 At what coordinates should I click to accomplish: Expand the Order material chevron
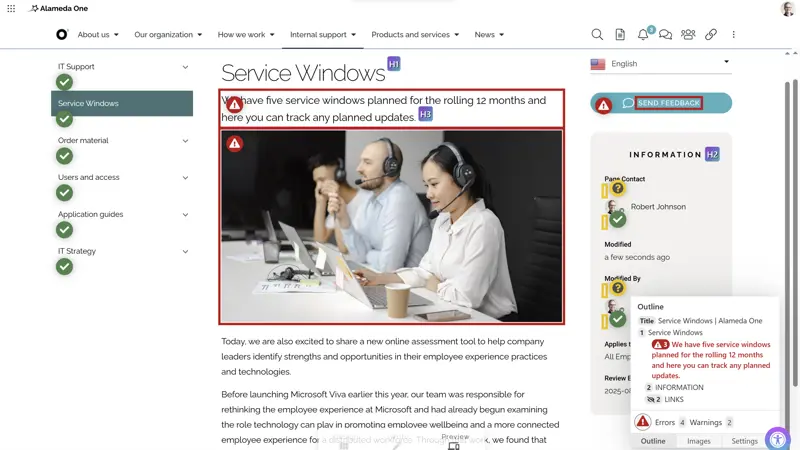186,141
